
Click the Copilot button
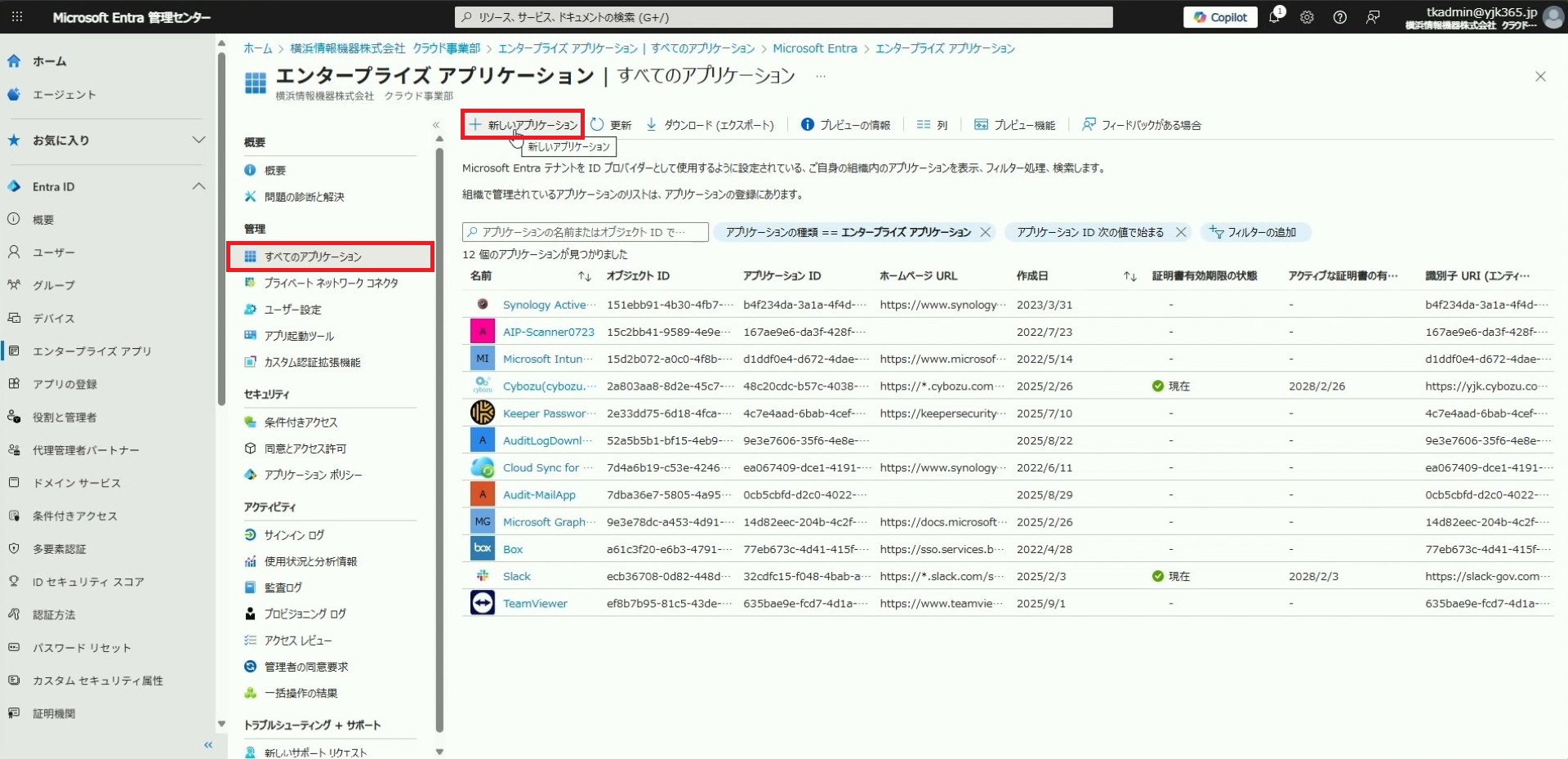click(x=1220, y=17)
